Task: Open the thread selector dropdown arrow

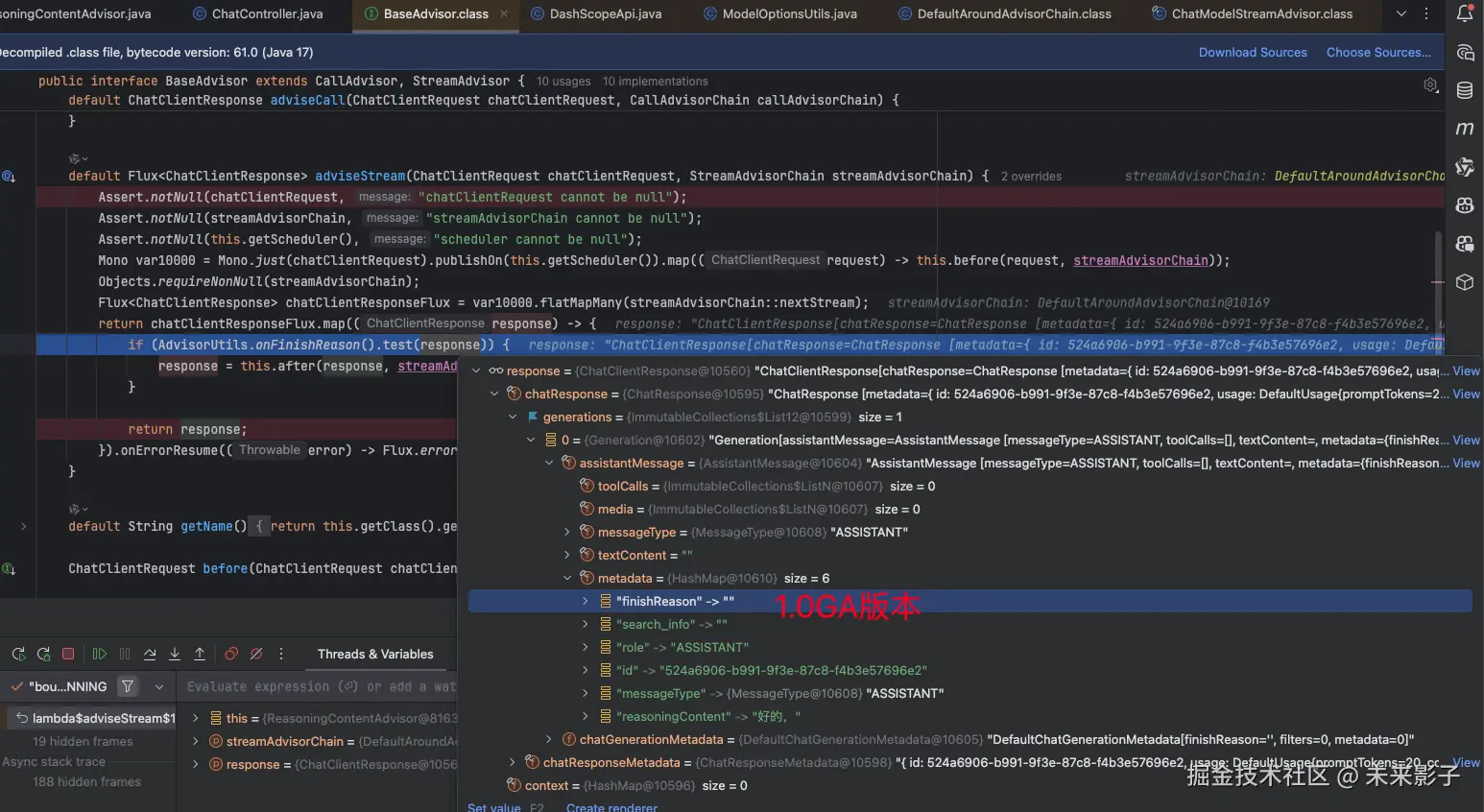Action: click(159, 687)
